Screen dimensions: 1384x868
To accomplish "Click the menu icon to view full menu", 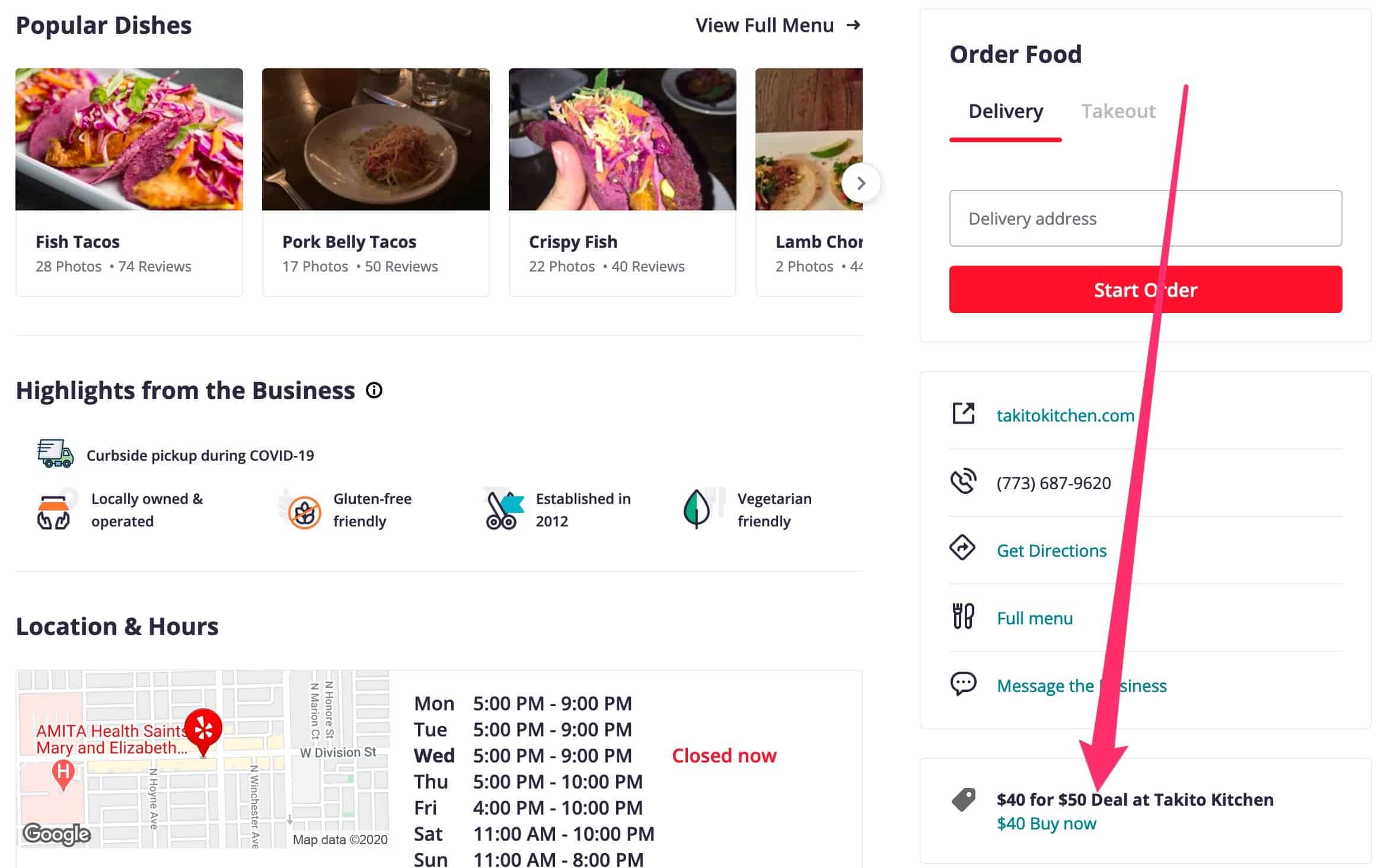I will [963, 617].
